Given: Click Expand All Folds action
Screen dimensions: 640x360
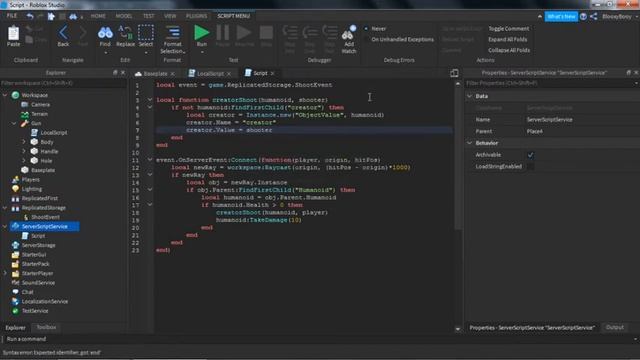Looking at the screenshot, I should pyautogui.click(x=507, y=40).
